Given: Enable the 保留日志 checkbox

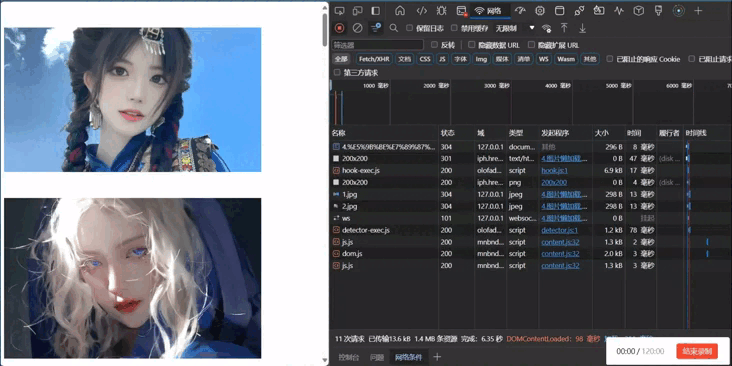Looking at the screenshot, I should pos(409,28).
